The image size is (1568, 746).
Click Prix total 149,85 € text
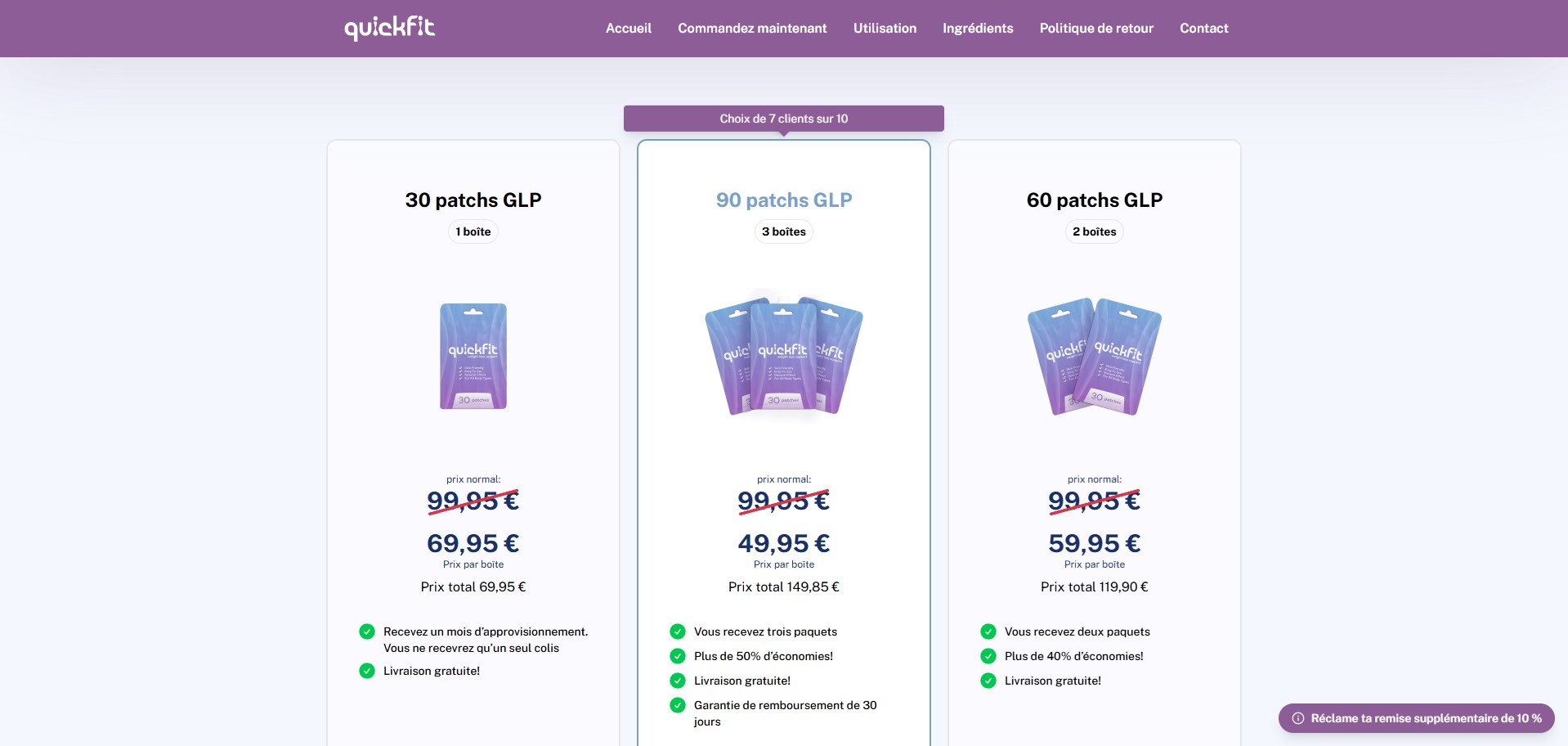pyautogui.click(x=784, y=586)
